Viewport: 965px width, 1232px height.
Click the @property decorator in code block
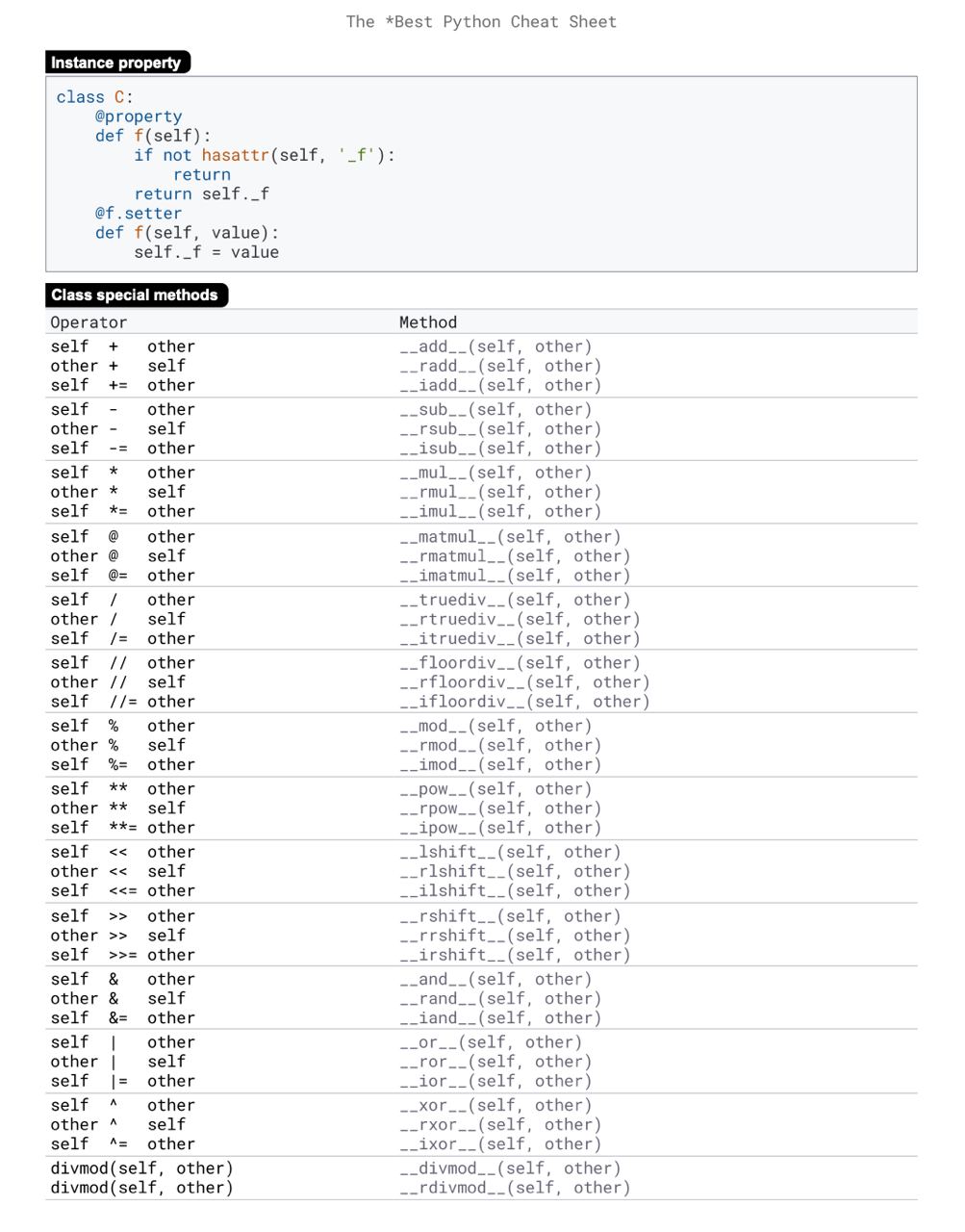pyautogui.click(x=139, y=116)
